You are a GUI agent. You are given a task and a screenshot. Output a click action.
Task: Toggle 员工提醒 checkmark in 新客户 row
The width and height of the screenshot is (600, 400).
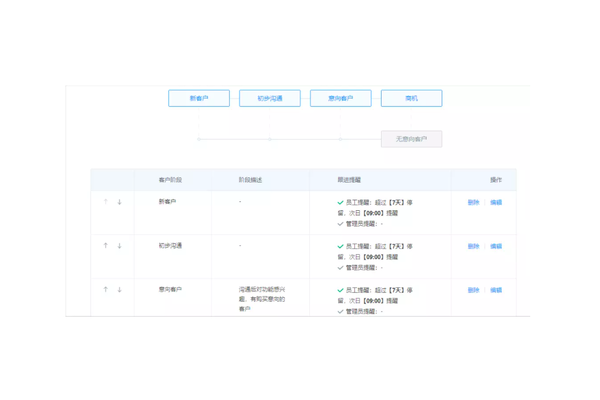pos(340,203)
